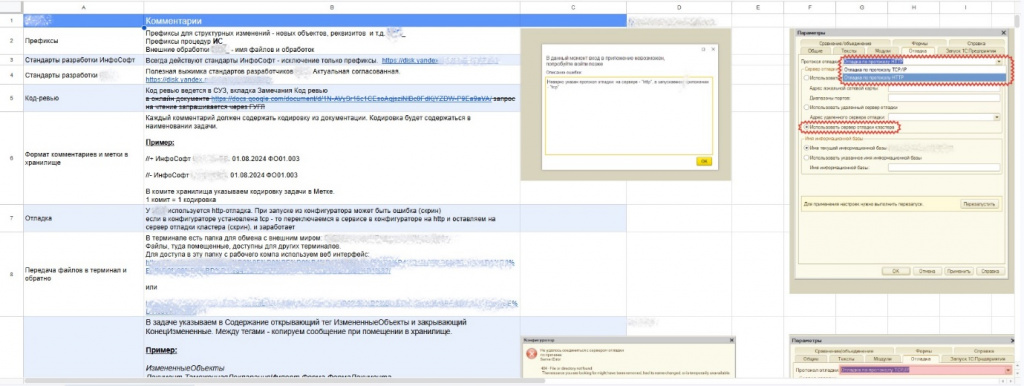Click the 'Имя информационной базы' input field

coord(944,168)
